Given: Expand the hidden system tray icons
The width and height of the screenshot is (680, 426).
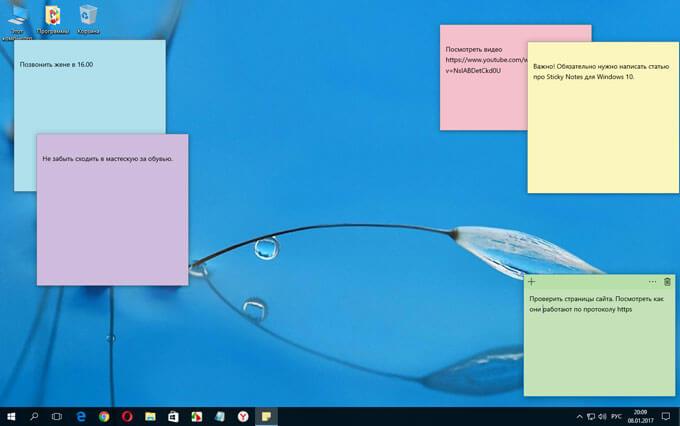Looking at the screenshot, I should (579, 416).
